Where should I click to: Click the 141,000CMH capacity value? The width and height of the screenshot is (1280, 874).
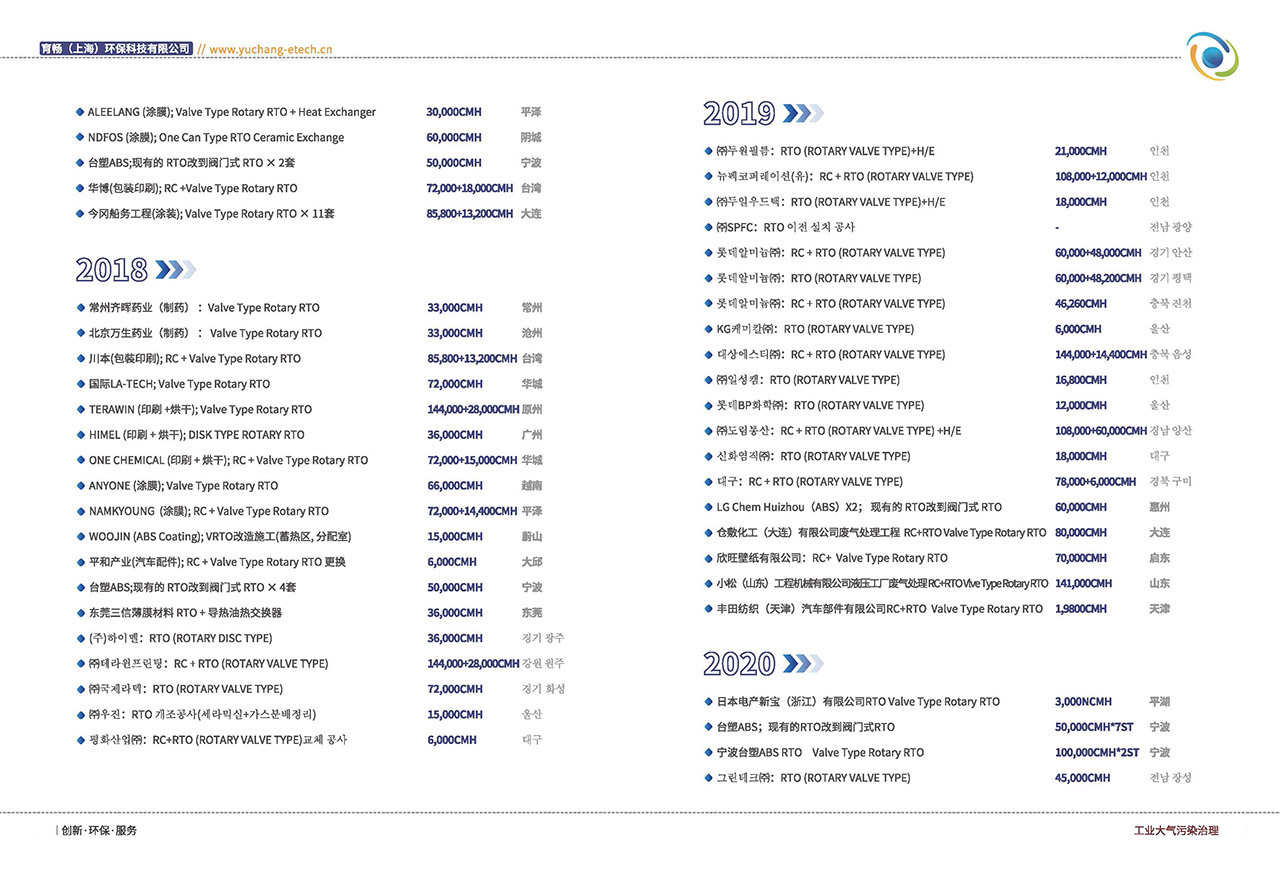[x=1084, y=583]
